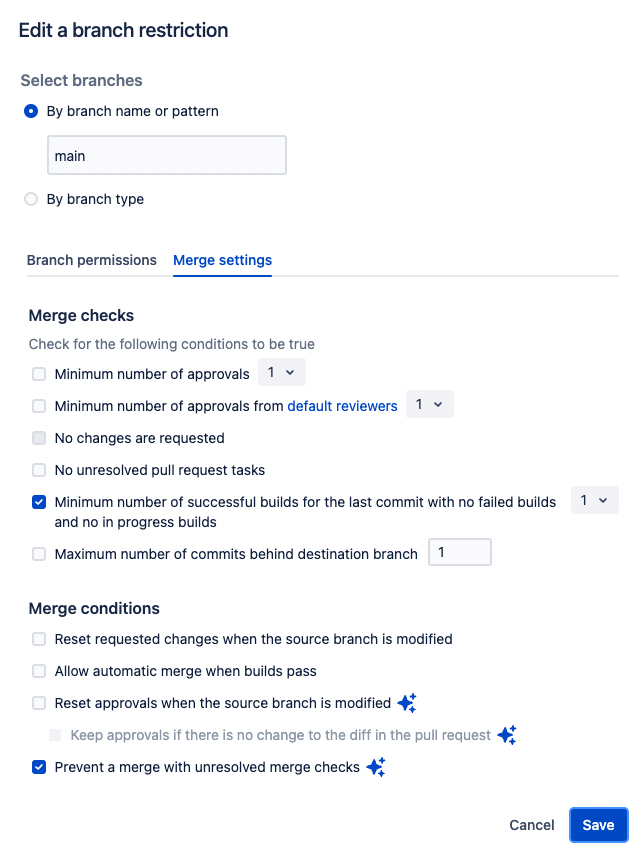This screenshot has height=856, width=644.
Task: Follow the default reviewers link
Action: (342, 406)
